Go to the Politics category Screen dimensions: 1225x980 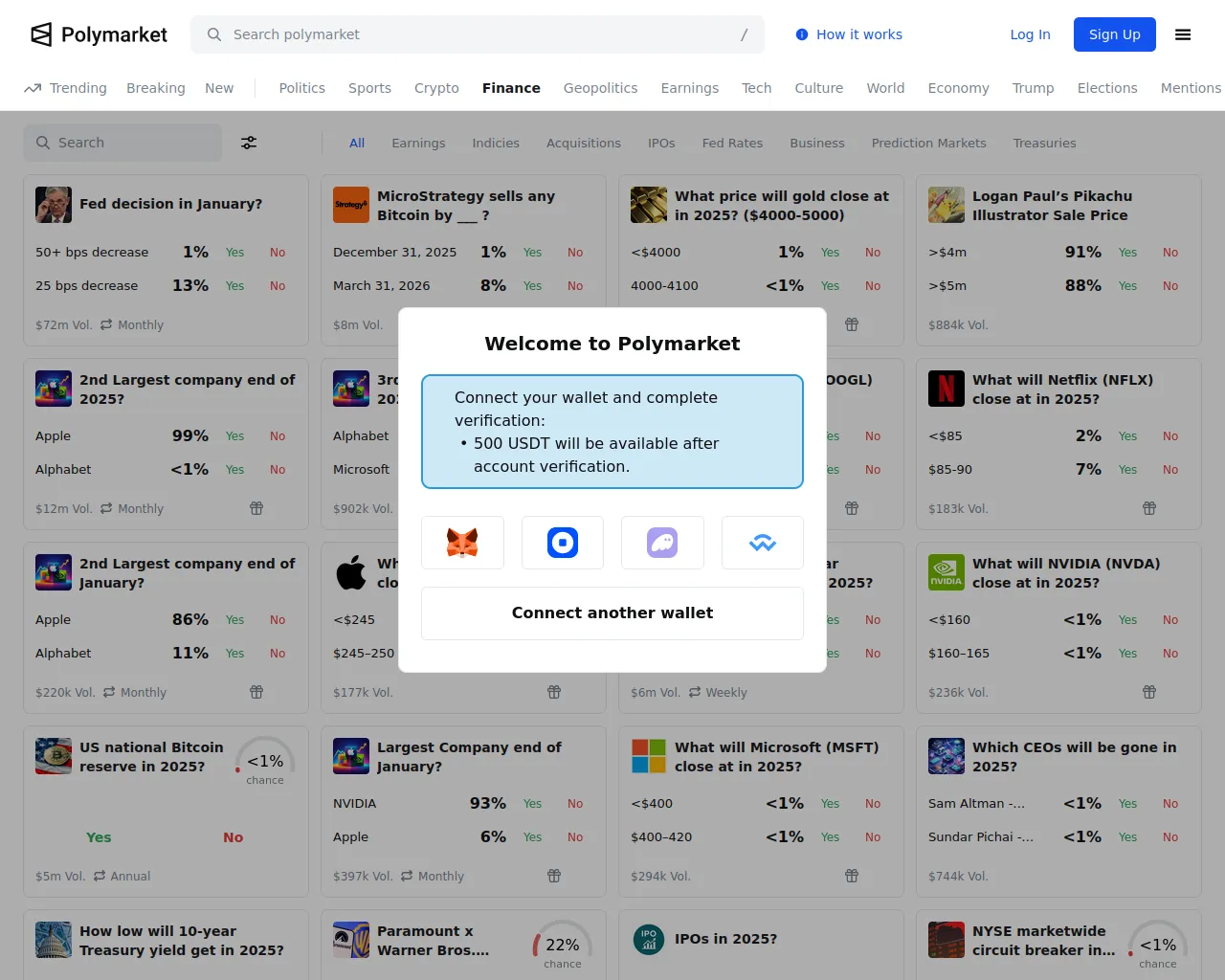302,88
